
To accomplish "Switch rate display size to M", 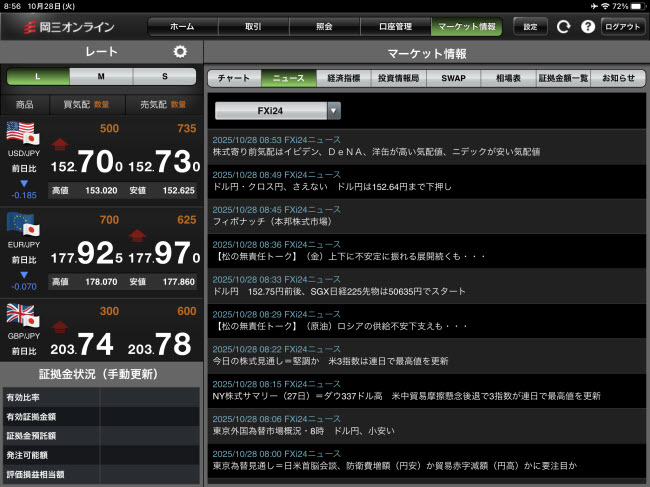I will click(x=101, y=77).
